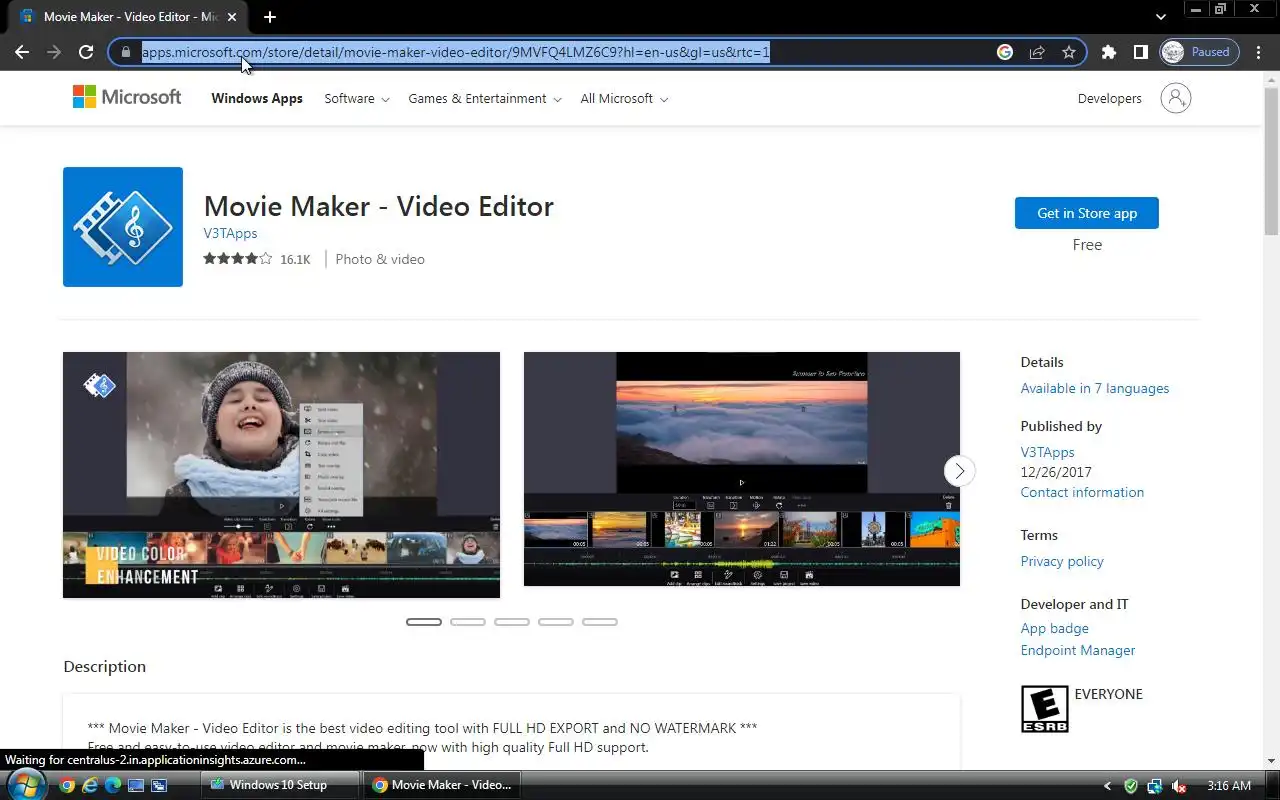The image size is (1280, 800).
Task: Reload the page
Action: tap(86, 52)
